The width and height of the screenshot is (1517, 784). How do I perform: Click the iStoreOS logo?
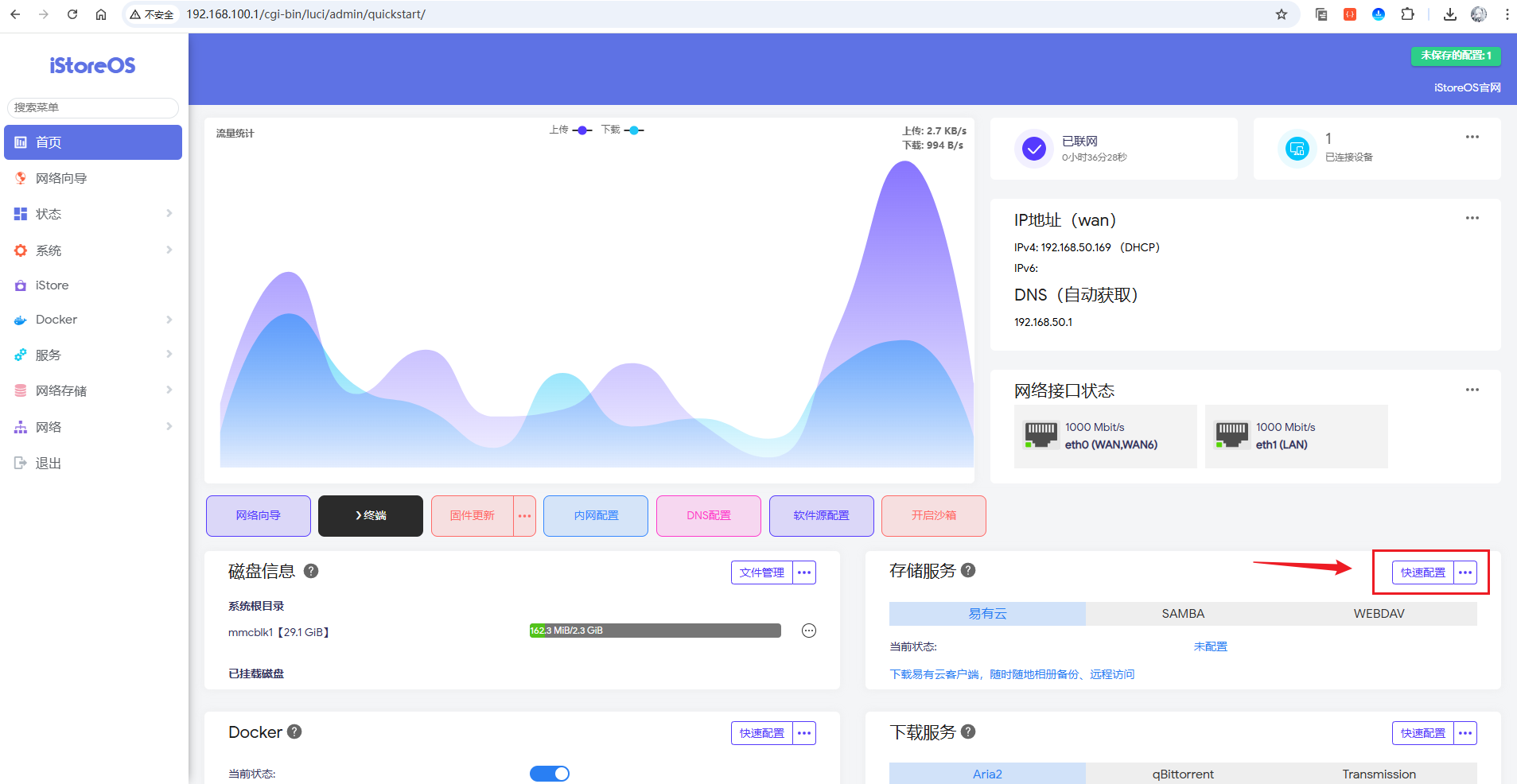click(92, 65)
